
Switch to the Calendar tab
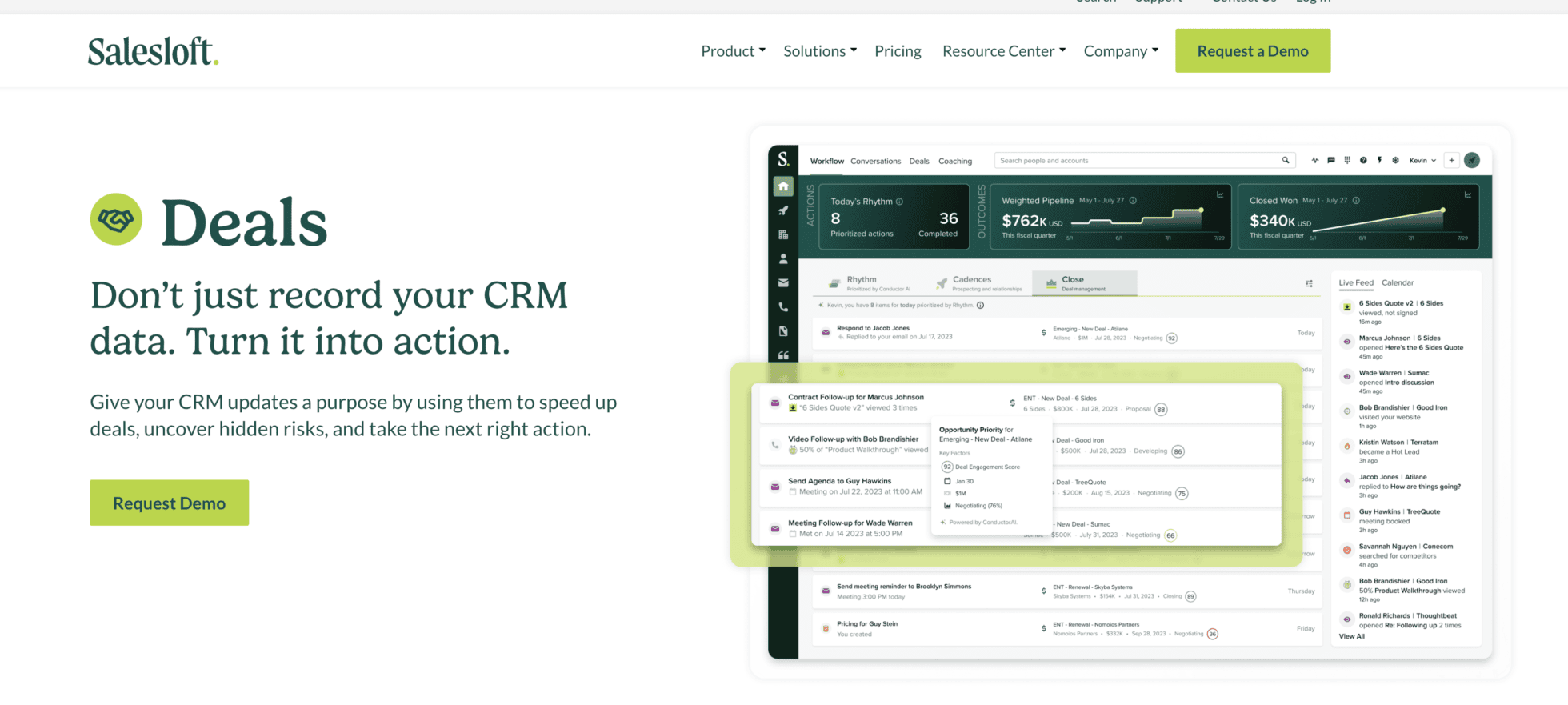(1398, 282)
